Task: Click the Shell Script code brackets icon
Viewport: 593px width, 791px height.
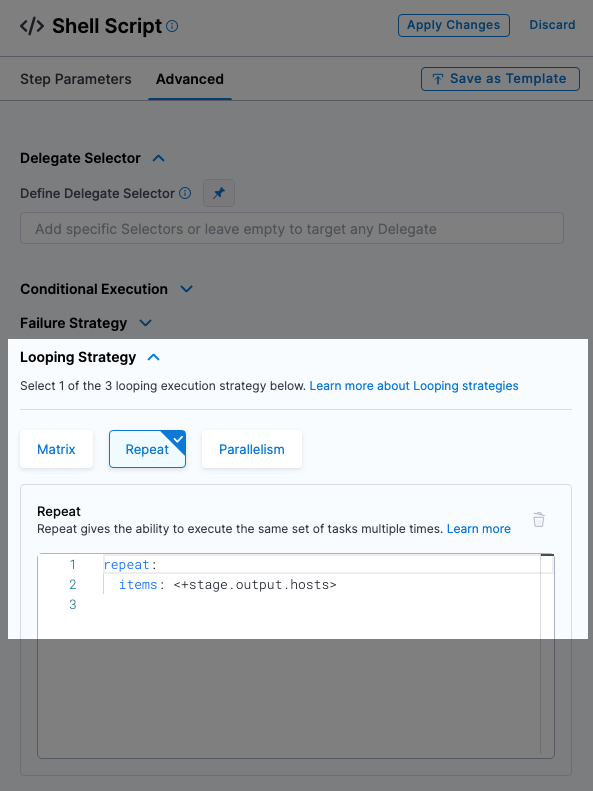Action: tap(32, 26)
